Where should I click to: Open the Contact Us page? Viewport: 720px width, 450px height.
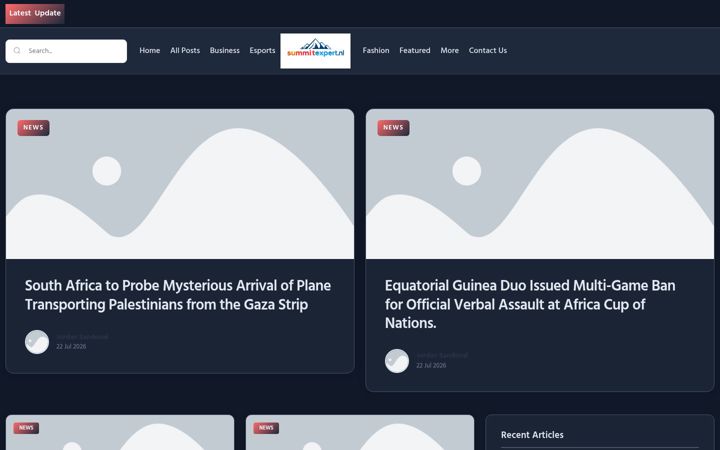(x=488, y=51)
